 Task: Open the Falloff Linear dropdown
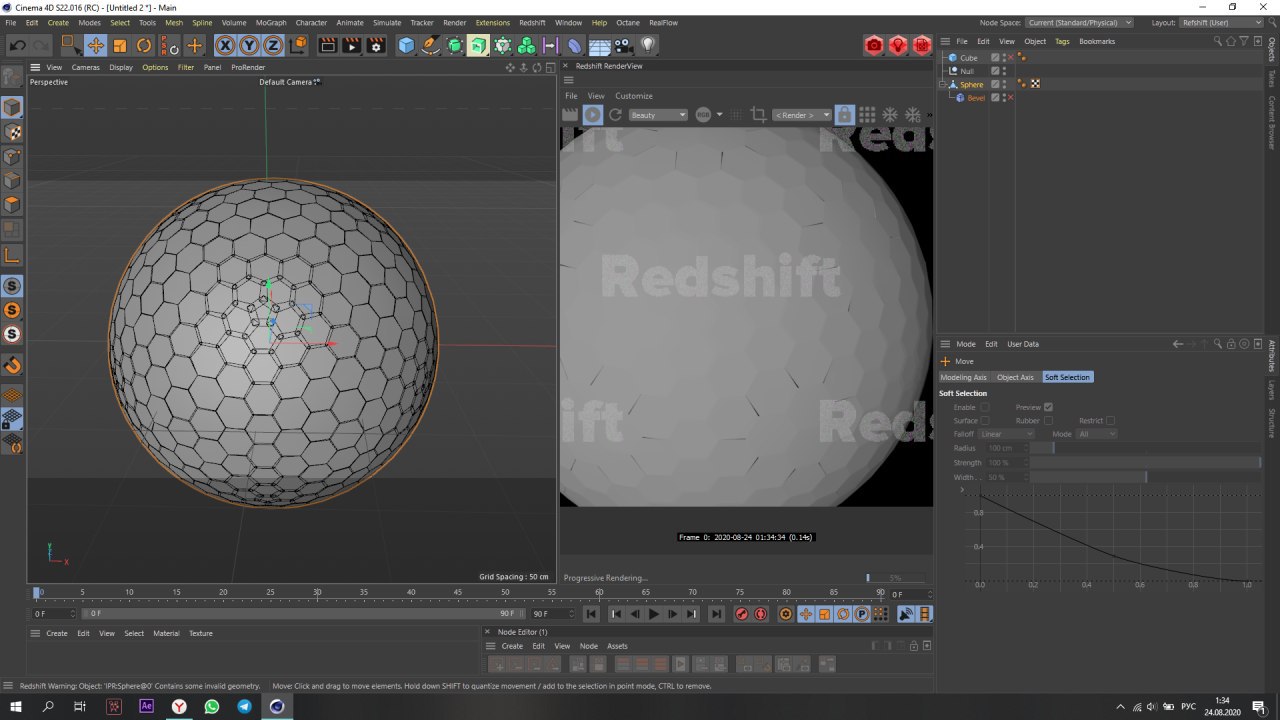[1006, 434]
